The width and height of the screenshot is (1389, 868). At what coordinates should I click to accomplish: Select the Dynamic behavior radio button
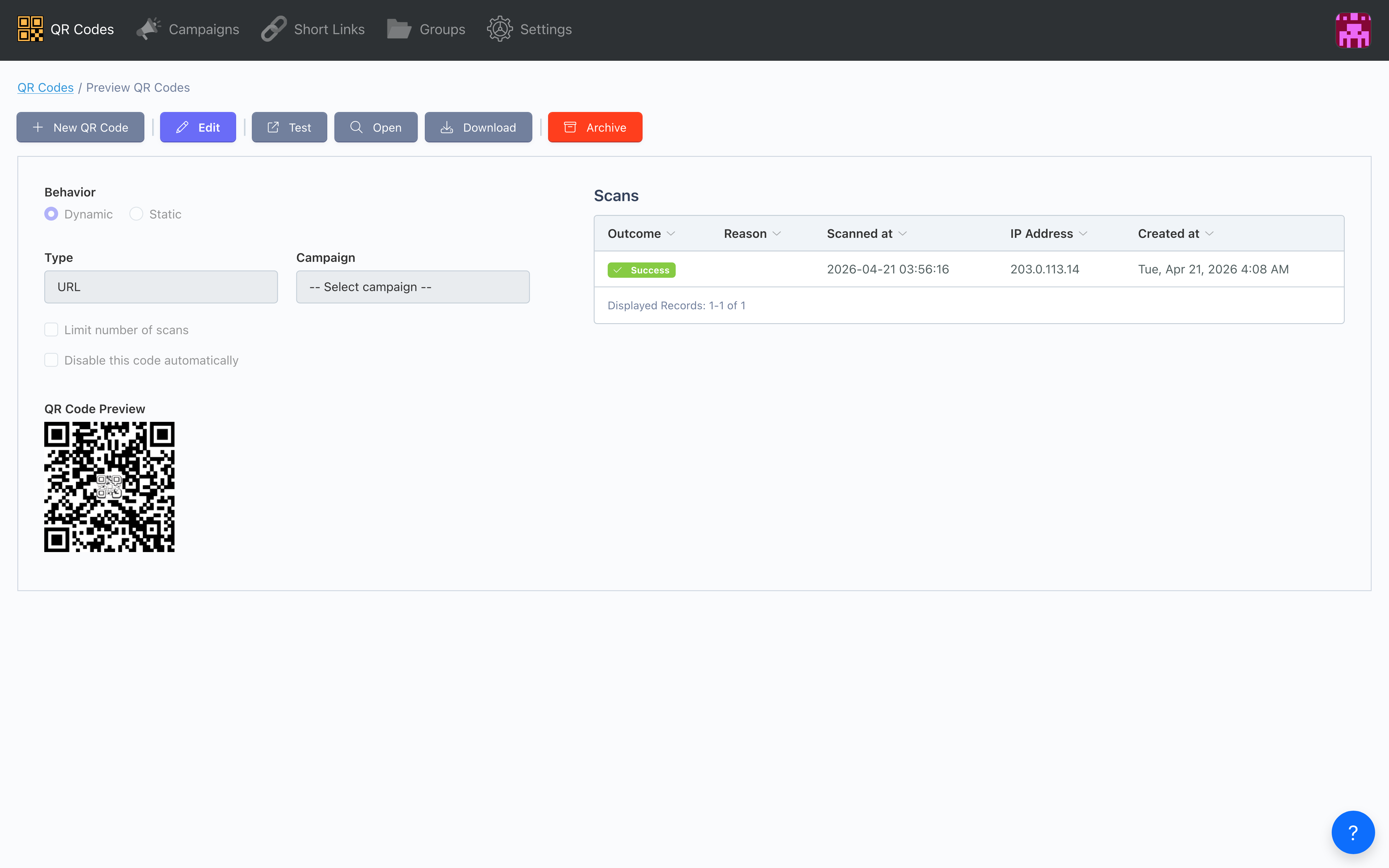(51, 214)
